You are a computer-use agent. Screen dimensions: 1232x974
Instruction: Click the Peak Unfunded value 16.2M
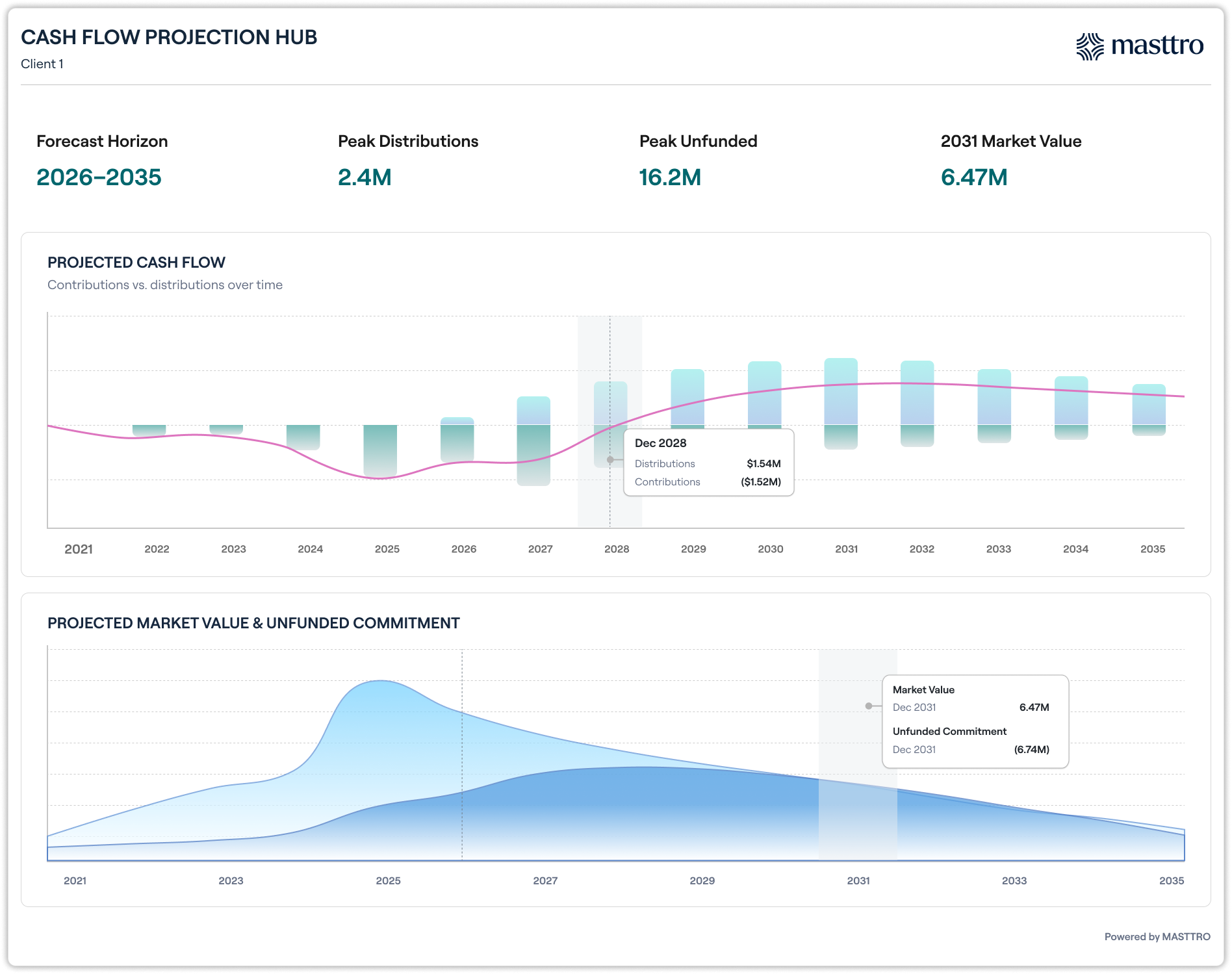pyautogui.click(x=670, y=177)
